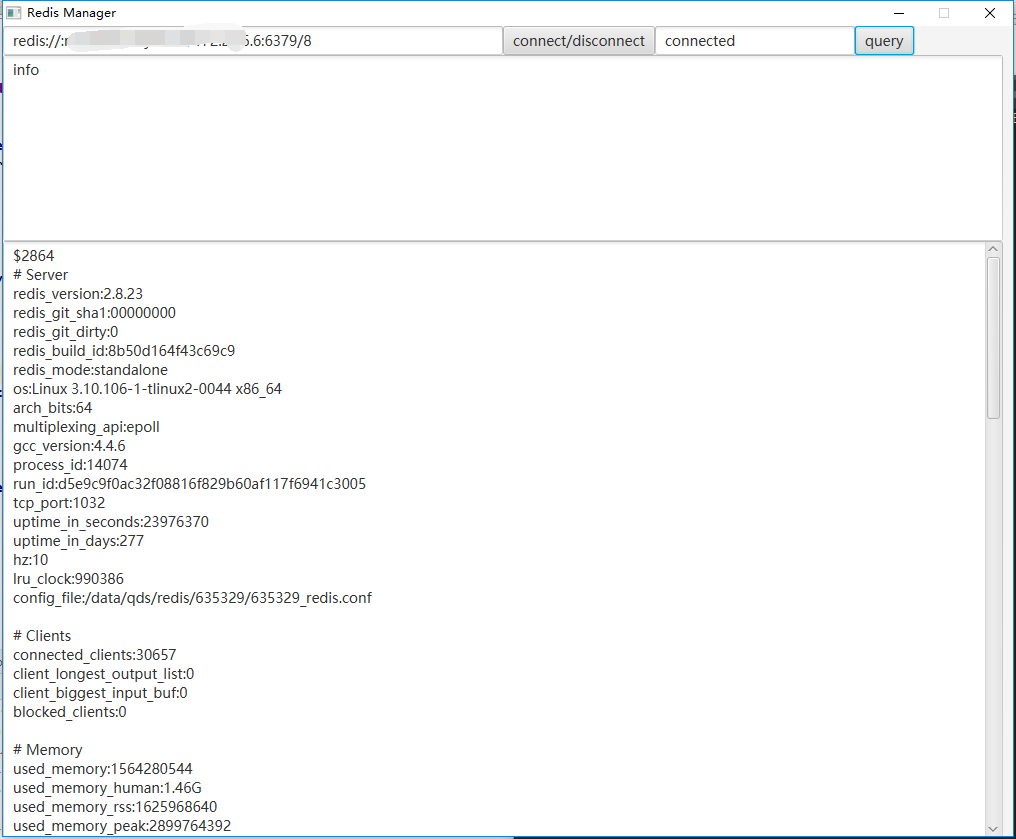Click the redis_git_dirty:0 line
Image resolution: width=1016 pixels, height=839 pixels.
coord(65,332)
